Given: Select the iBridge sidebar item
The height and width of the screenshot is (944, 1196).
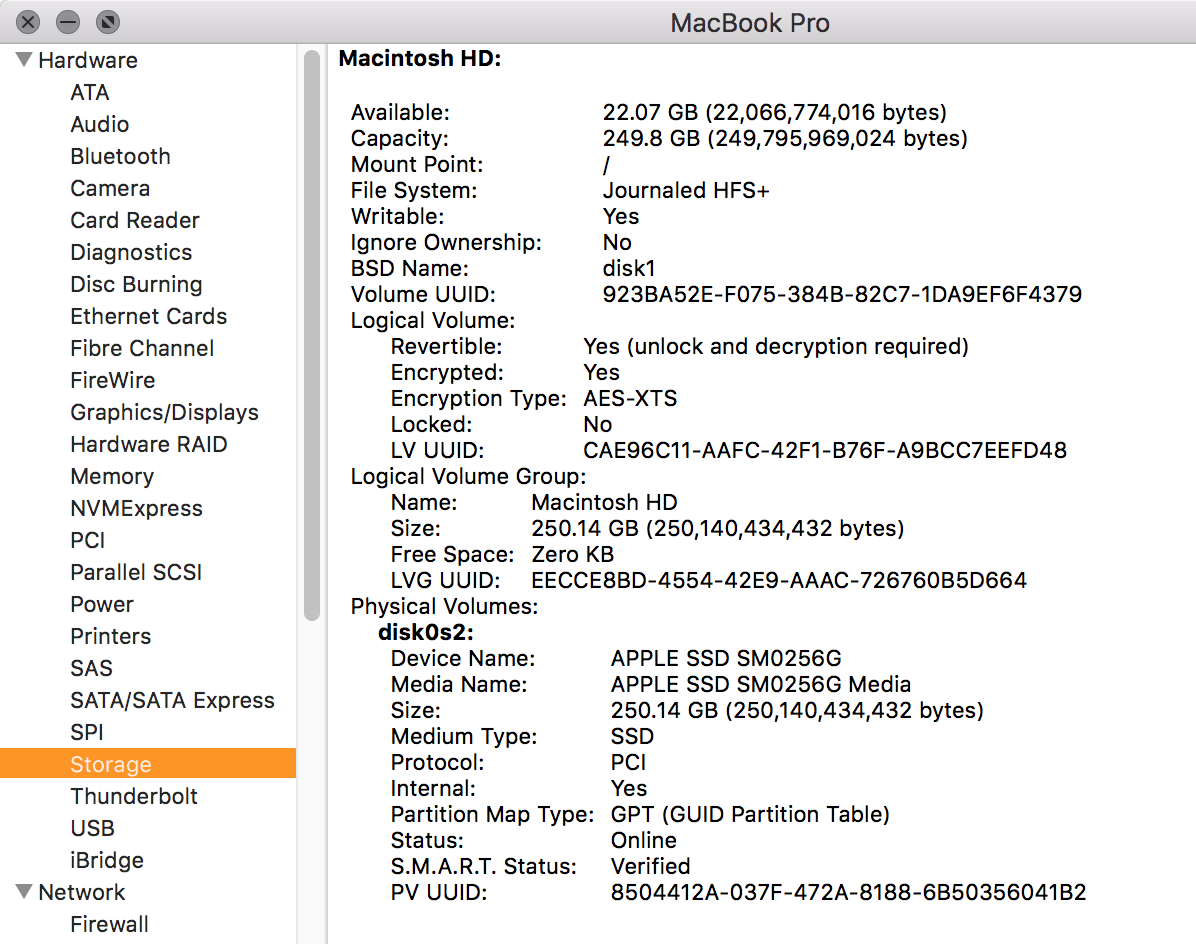Looking at the screenshot, I should (107, 860).
